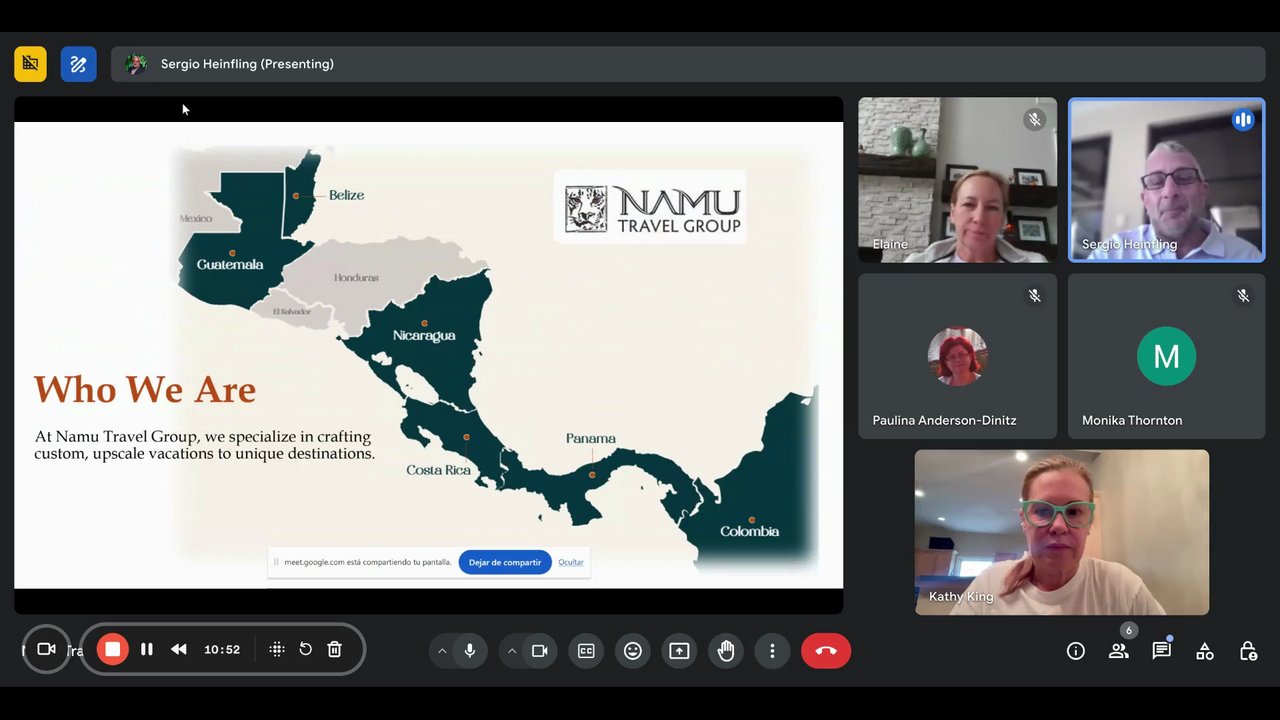The height and width of the screenshot is (720, 1280).
Task: Toggle the recorder camera circle button
Action: (x=46, y=649)
